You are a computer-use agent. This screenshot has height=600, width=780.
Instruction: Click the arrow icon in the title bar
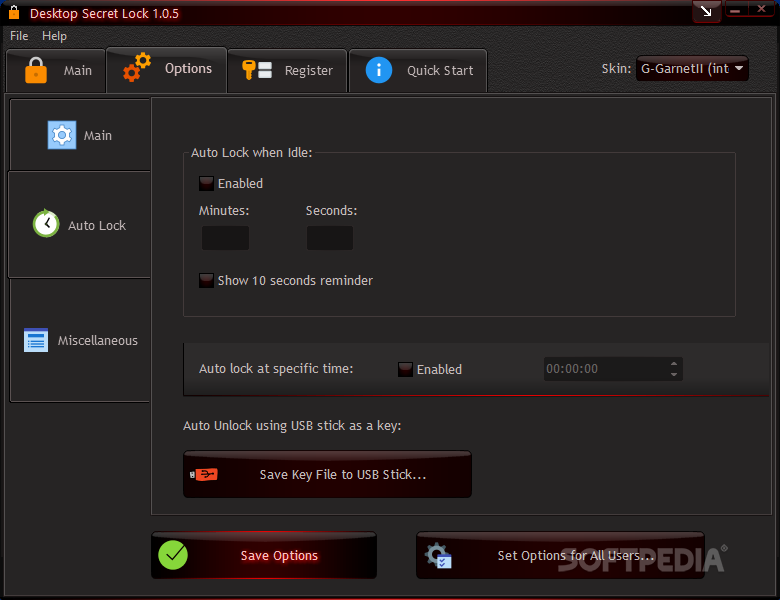click(x=706, y=11)
